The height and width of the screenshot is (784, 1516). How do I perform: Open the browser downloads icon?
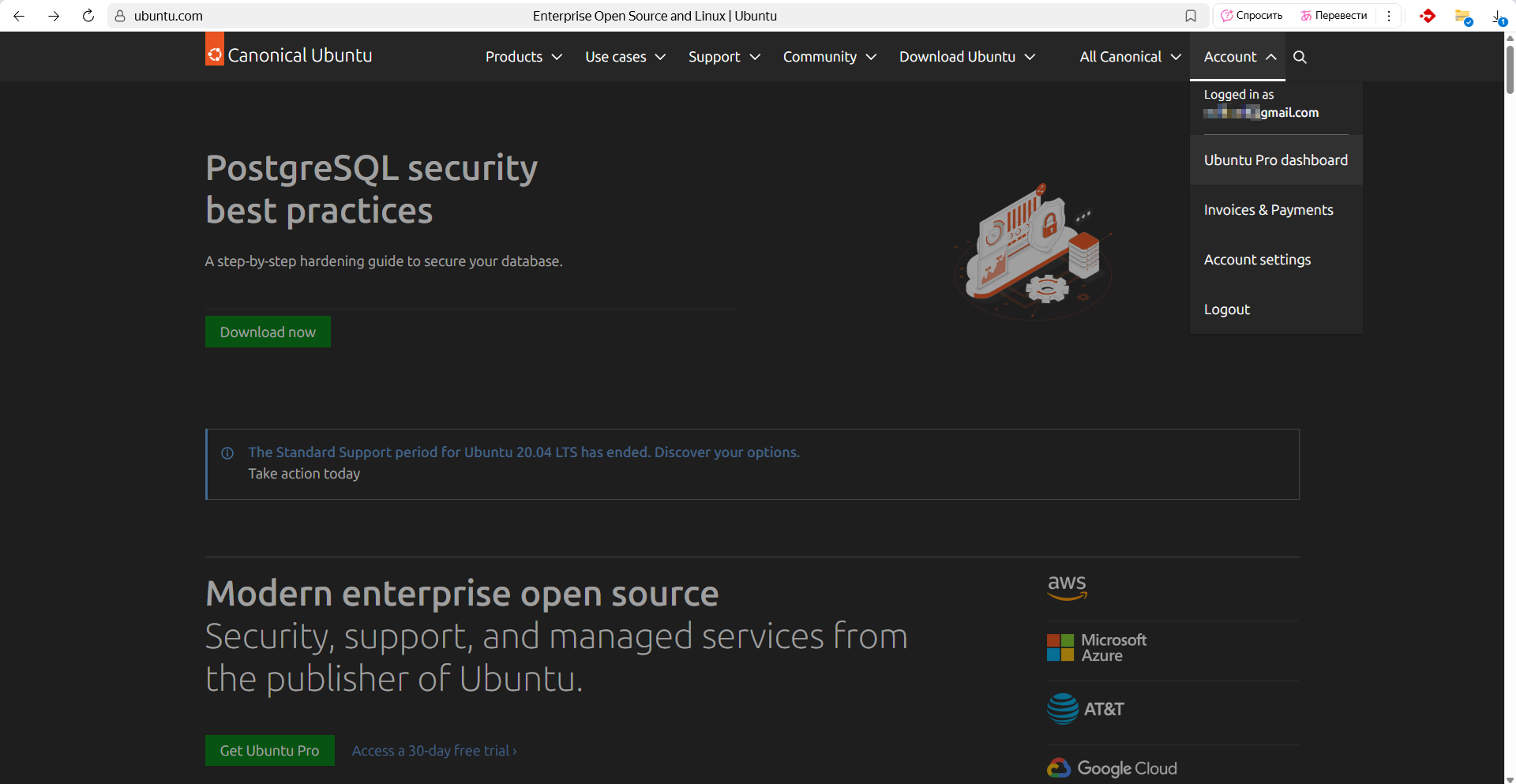tap(1498, 16)
